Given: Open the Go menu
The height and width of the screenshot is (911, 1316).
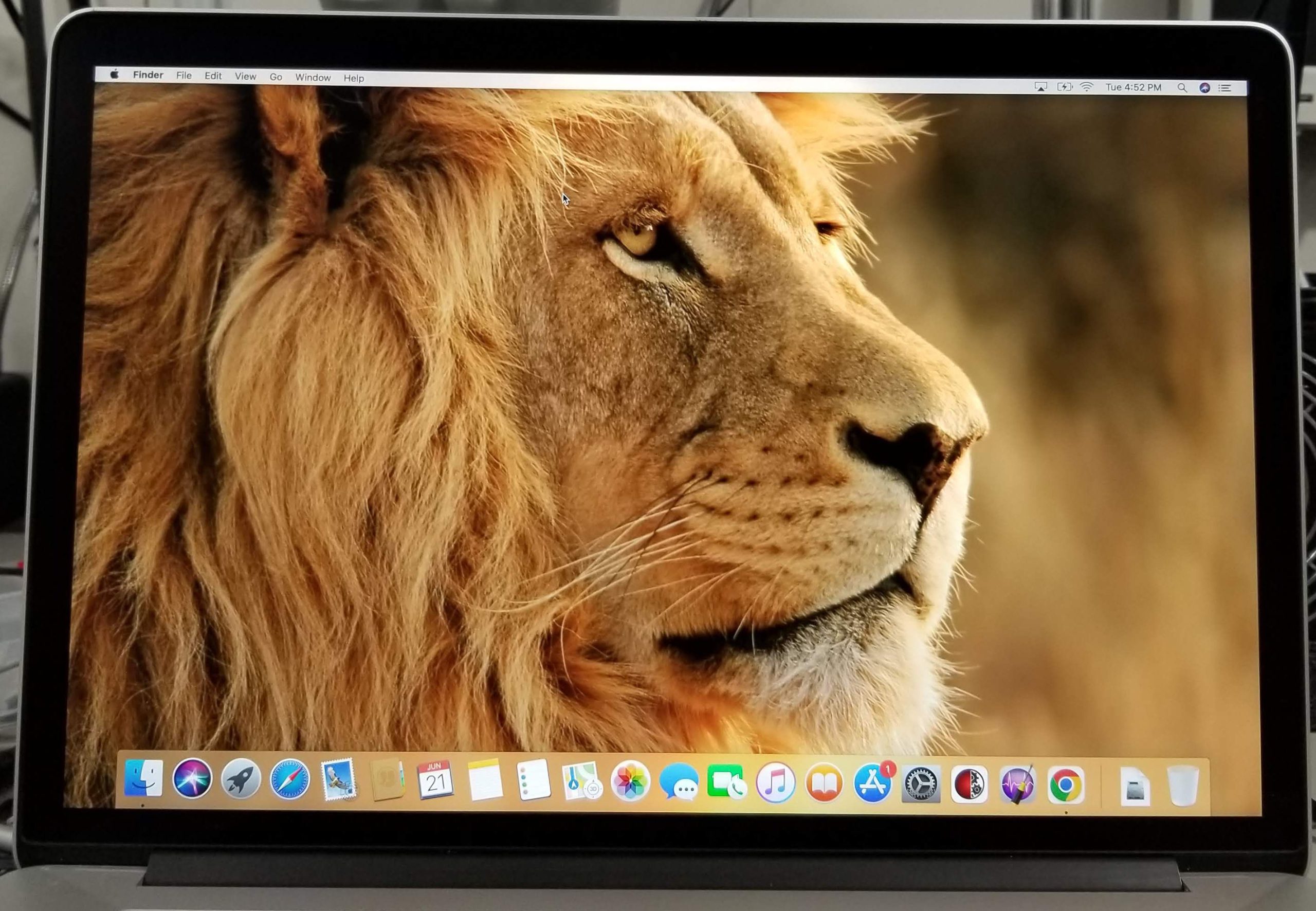Looking at the screenshot, I should pyautogui.click(x=276, y=77).
